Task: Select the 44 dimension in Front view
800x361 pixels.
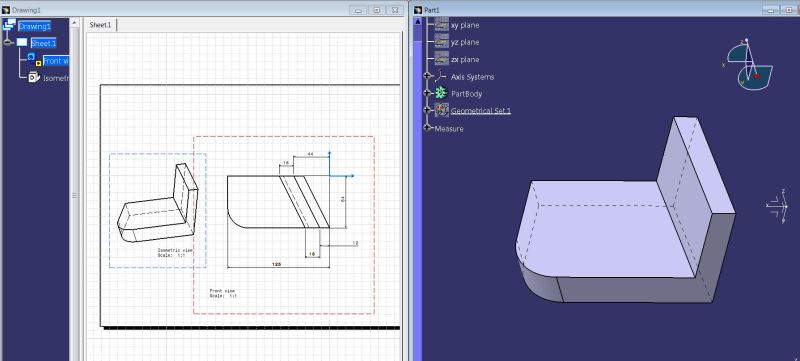Action: (310, 153)
